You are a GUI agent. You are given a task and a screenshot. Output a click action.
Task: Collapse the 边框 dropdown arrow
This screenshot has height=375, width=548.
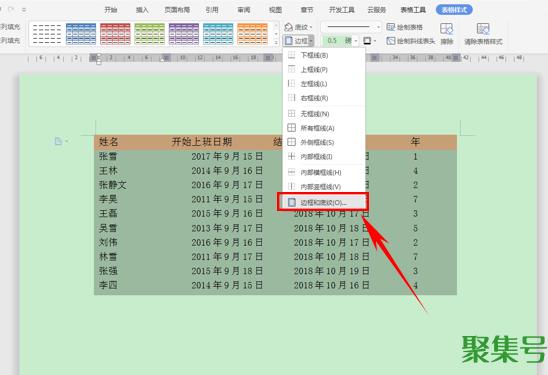[311, 41]
